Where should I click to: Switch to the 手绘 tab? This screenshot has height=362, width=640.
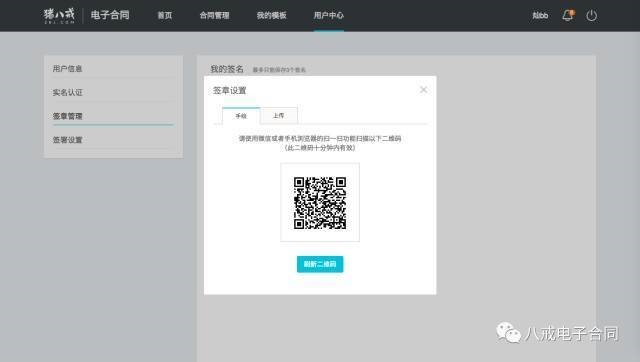pyautogui.click(x=241, y=116)
